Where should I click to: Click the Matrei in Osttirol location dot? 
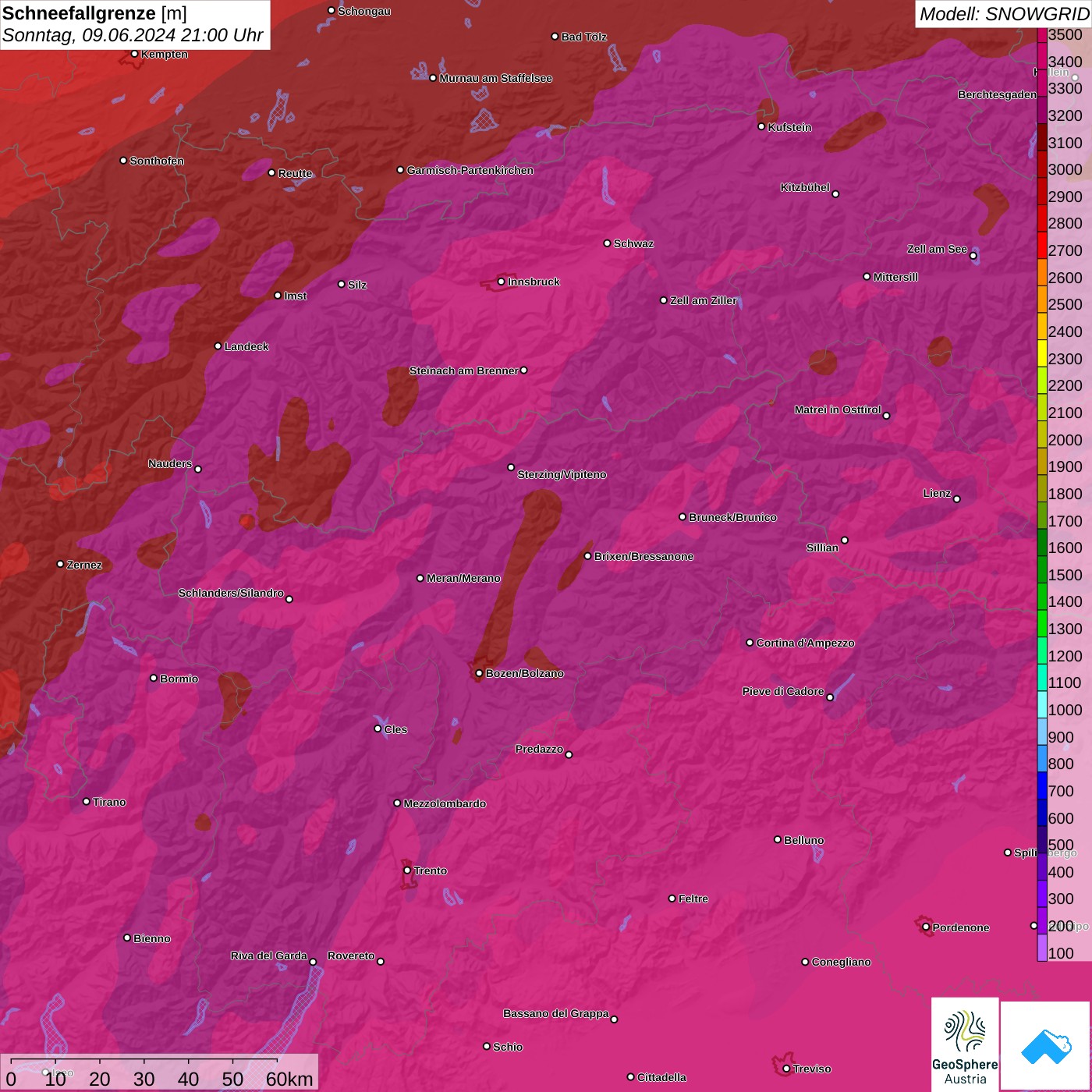point(886,416)
